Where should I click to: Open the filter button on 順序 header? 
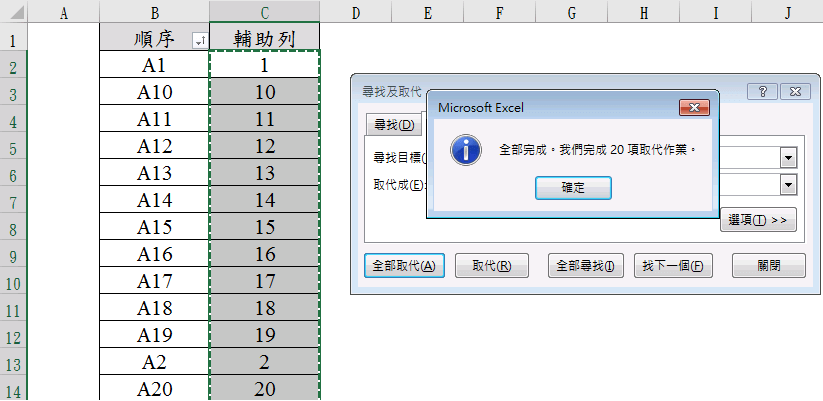click(x=199, y=39)
